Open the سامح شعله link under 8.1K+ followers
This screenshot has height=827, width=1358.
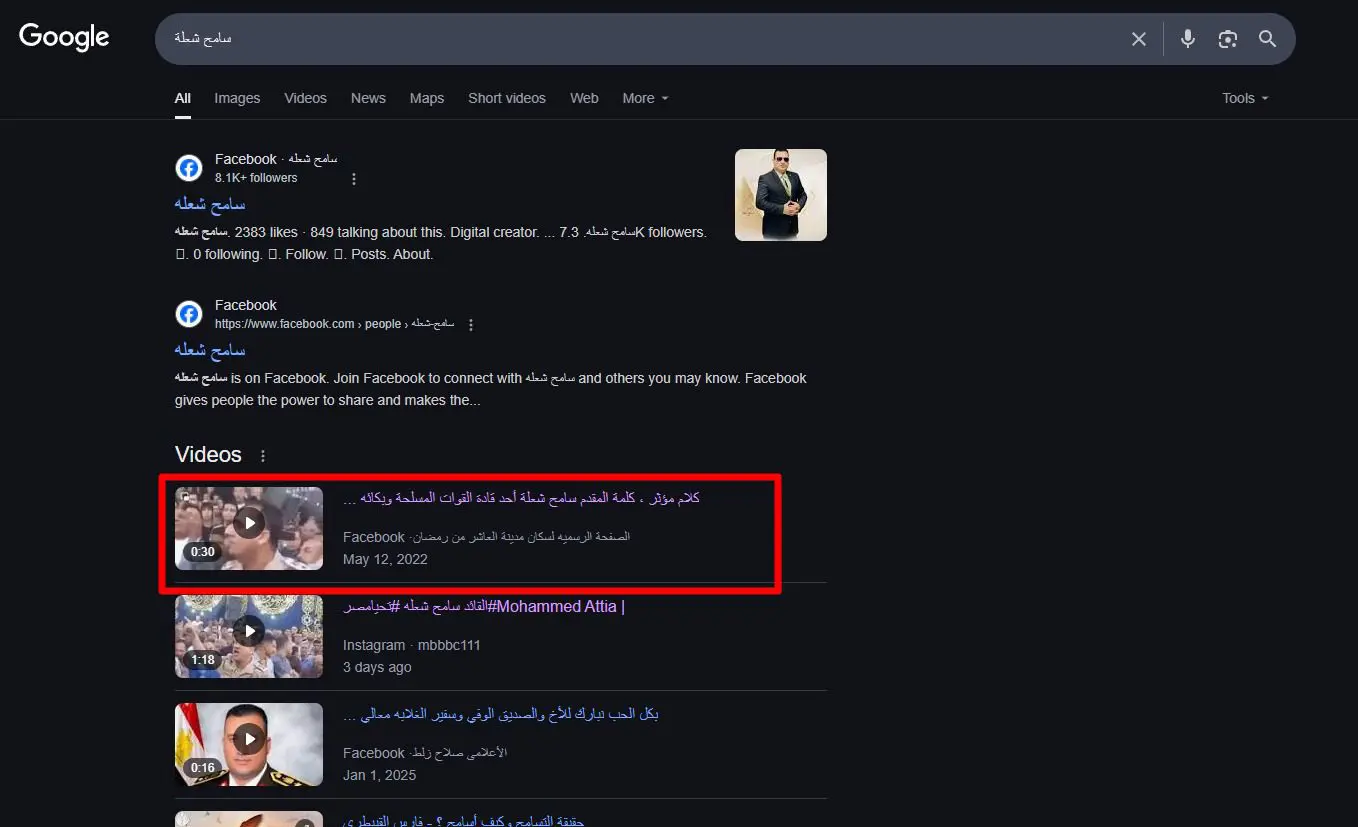point(210,204)
